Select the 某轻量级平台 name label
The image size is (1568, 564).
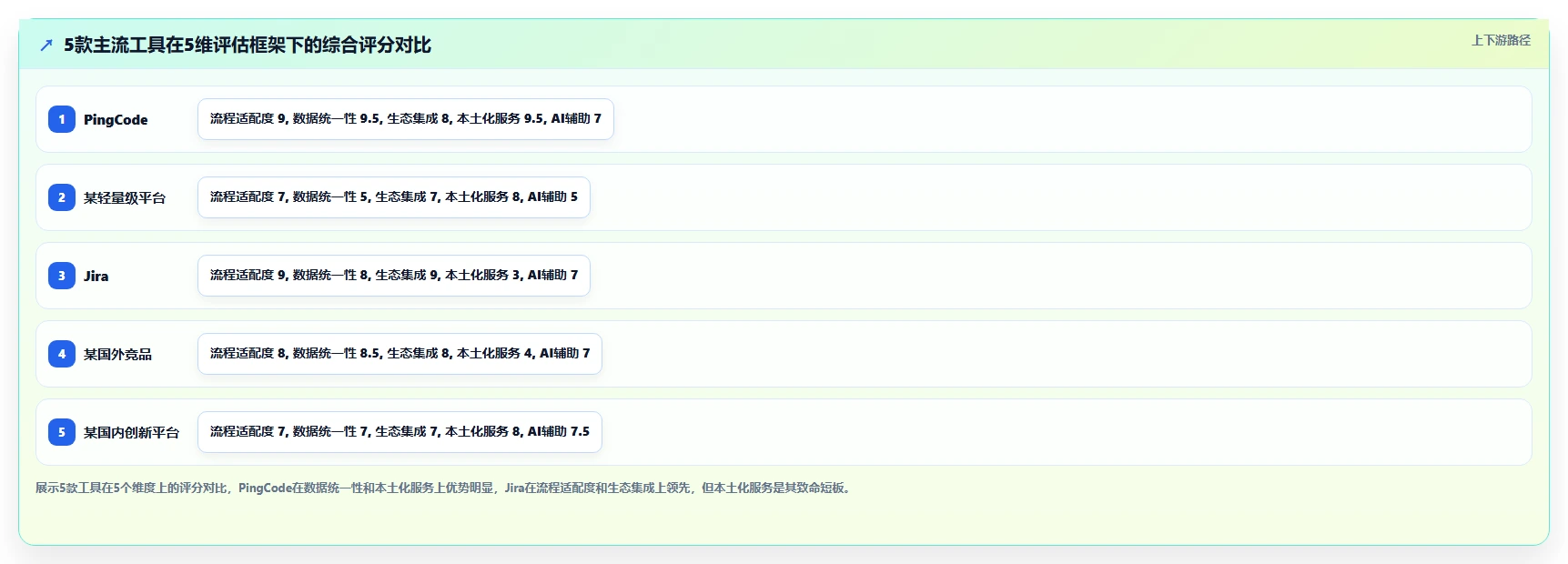pyautogui.click(x=125, y=198)
